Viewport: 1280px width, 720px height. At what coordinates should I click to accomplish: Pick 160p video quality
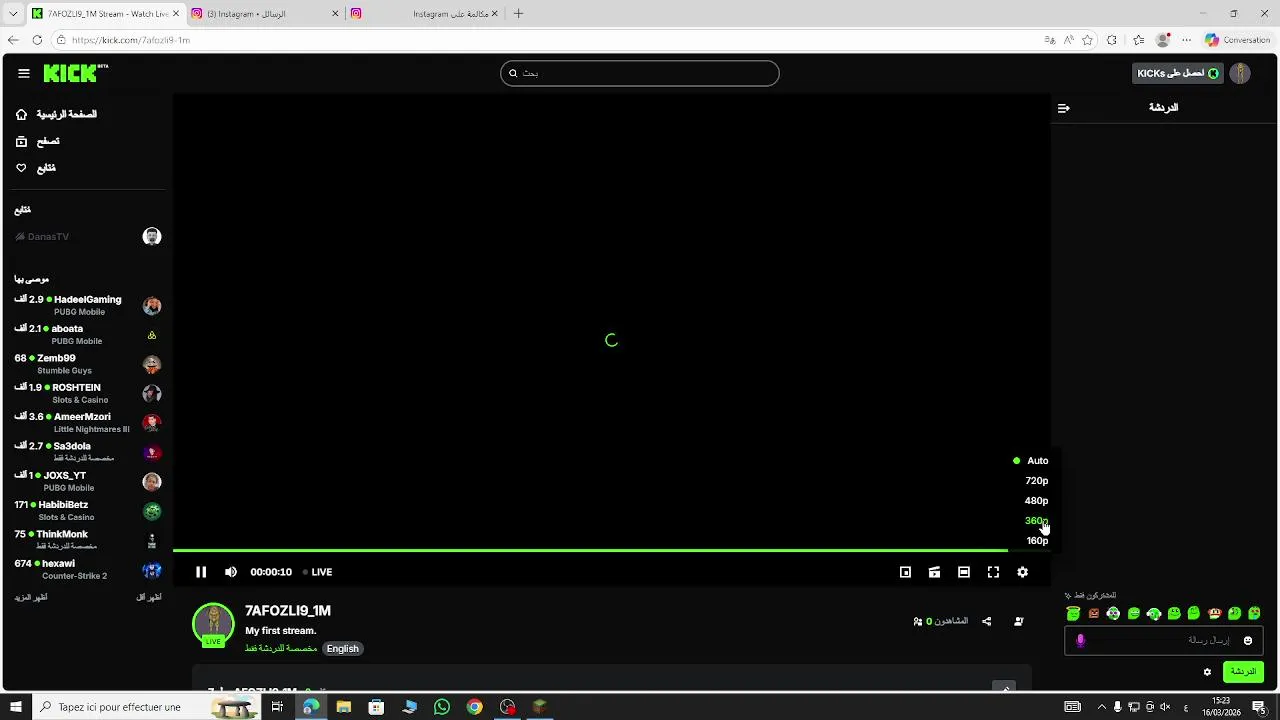click(1037, 541)
